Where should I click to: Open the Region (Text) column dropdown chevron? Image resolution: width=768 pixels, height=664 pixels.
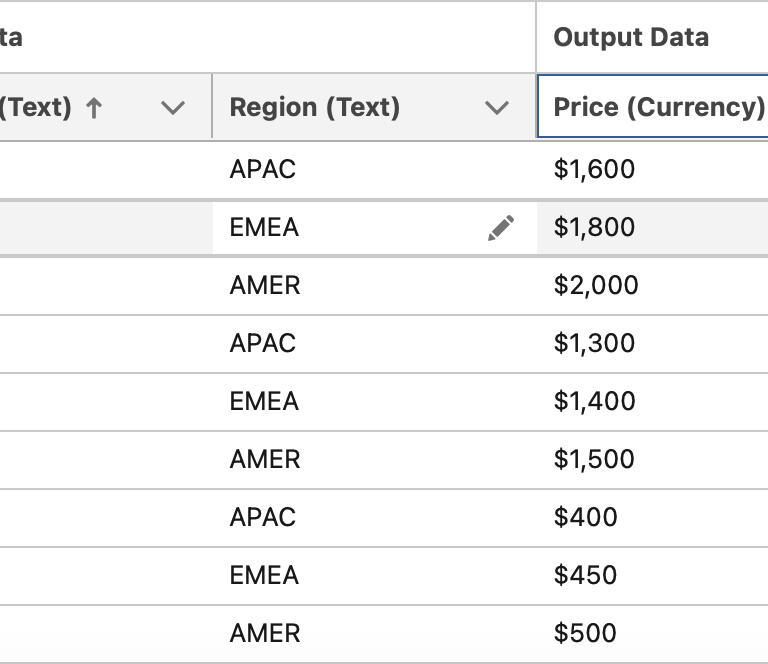(497, 108)
